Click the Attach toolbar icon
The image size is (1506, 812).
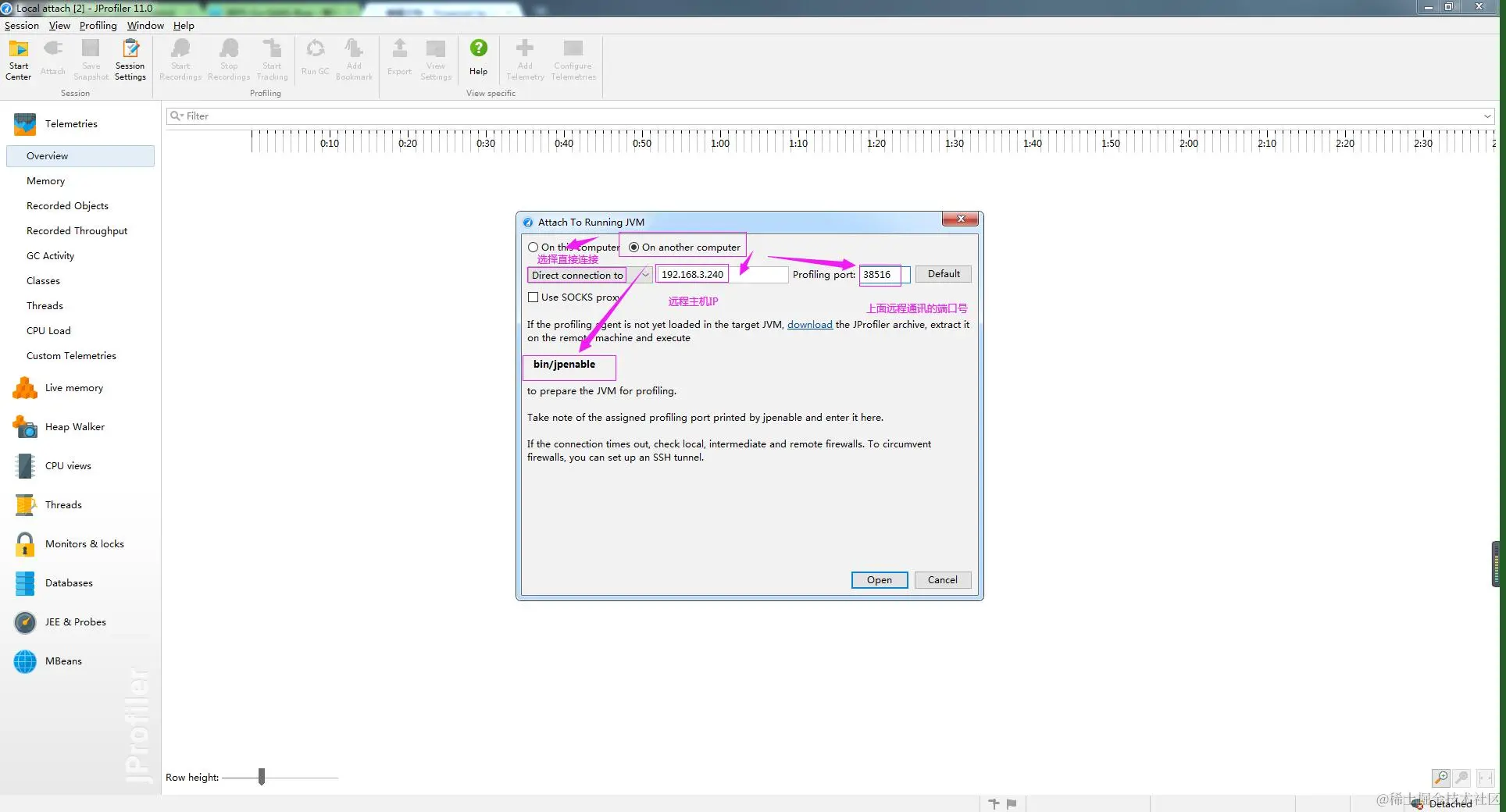(53, 59)
